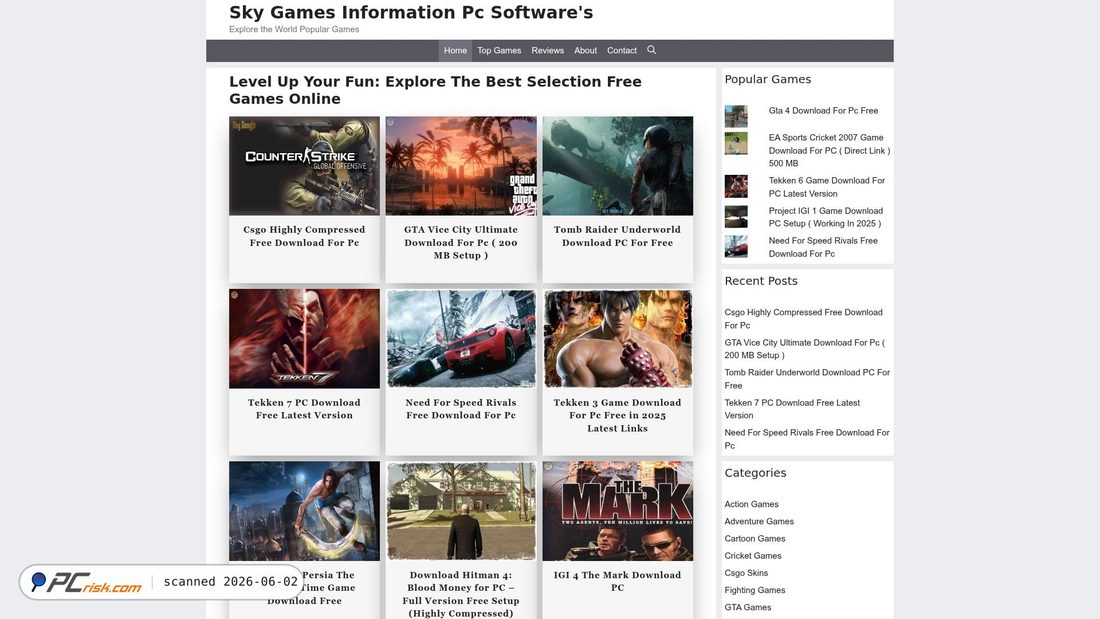Open 'Tekken 6 Game Download' popular link
Screen dimensions: 1100x619
coord(826,187)
